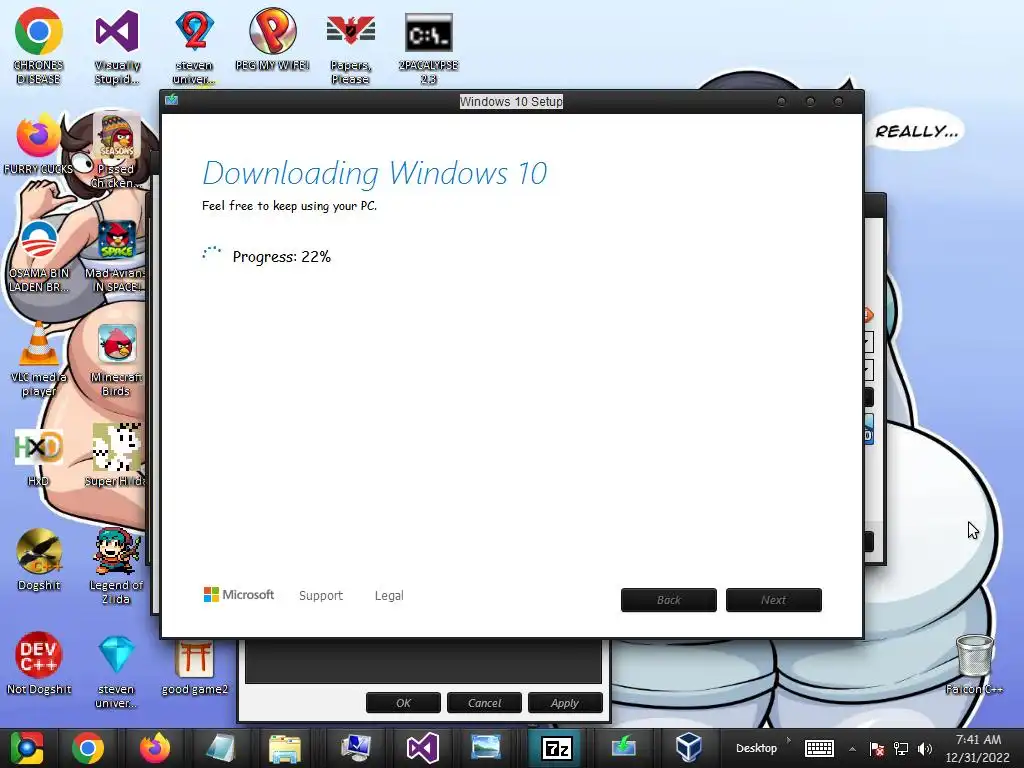Screen dimensions: 1024x768
Task: Click the Support link in Windows 10 Setup
Action: [321, 596]
